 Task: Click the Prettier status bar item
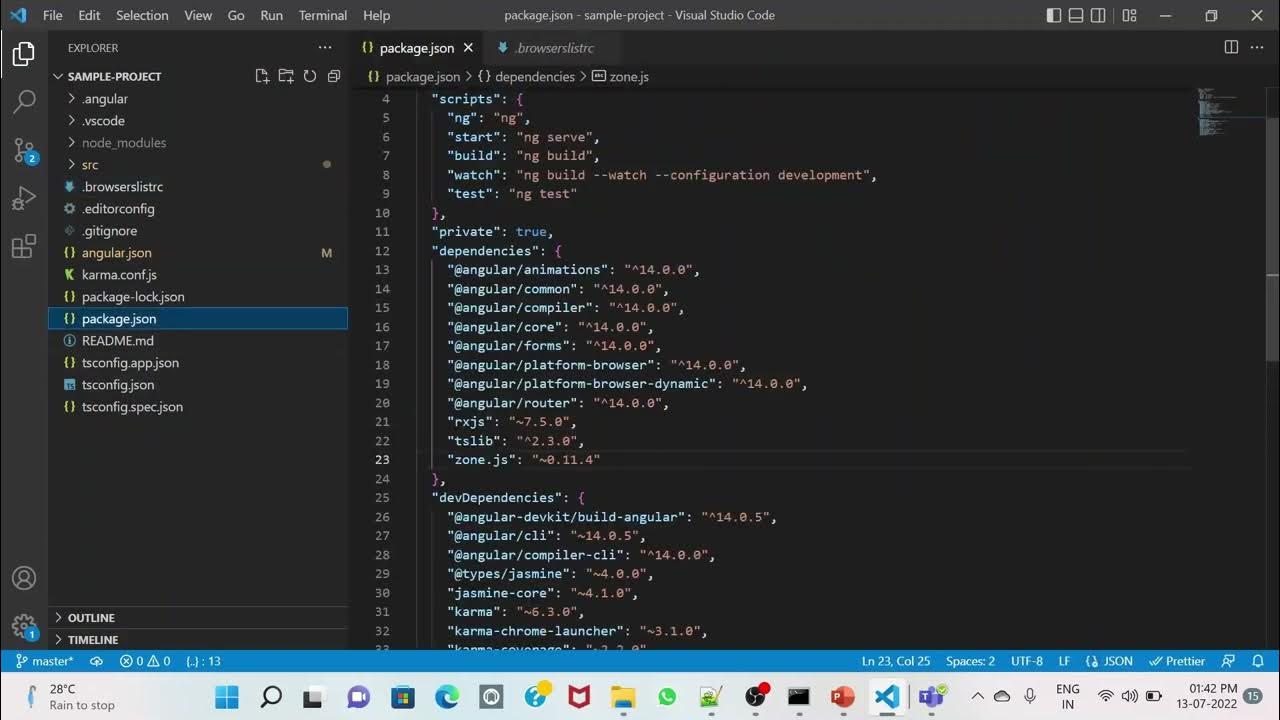1178,661
